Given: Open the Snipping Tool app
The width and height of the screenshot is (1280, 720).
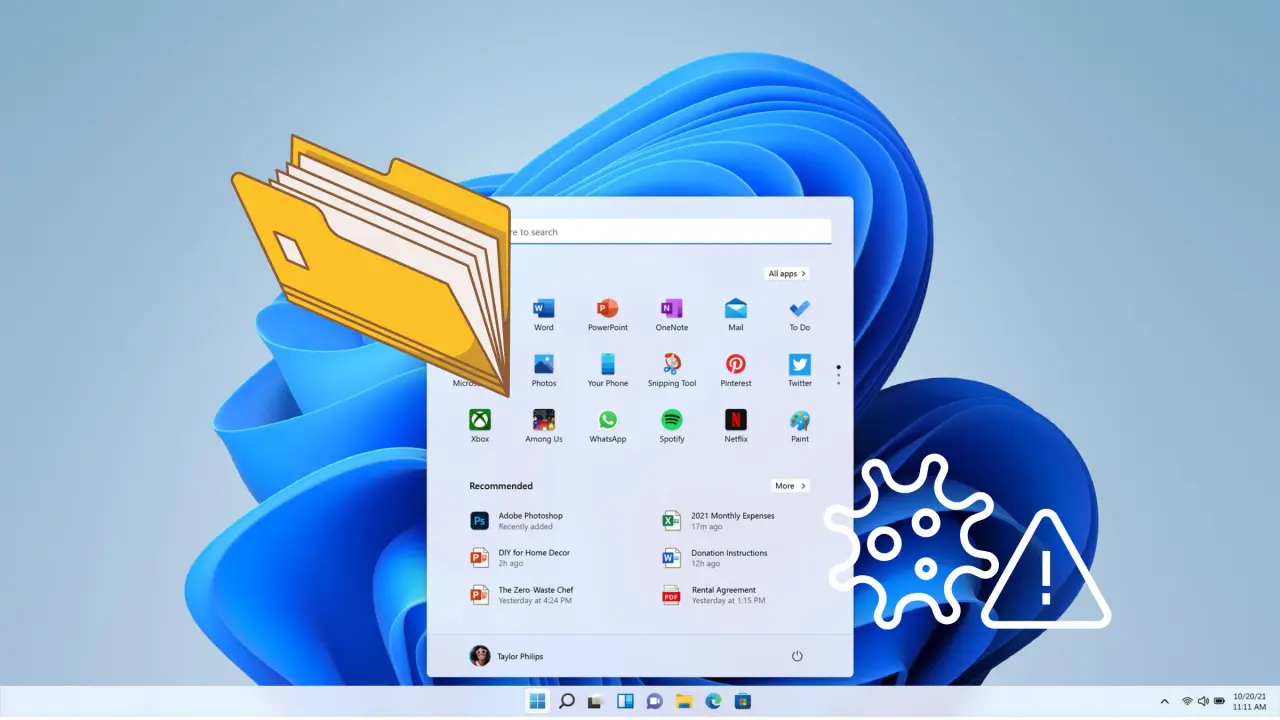Looking at the screenshot, I should [x=671, y=365].
